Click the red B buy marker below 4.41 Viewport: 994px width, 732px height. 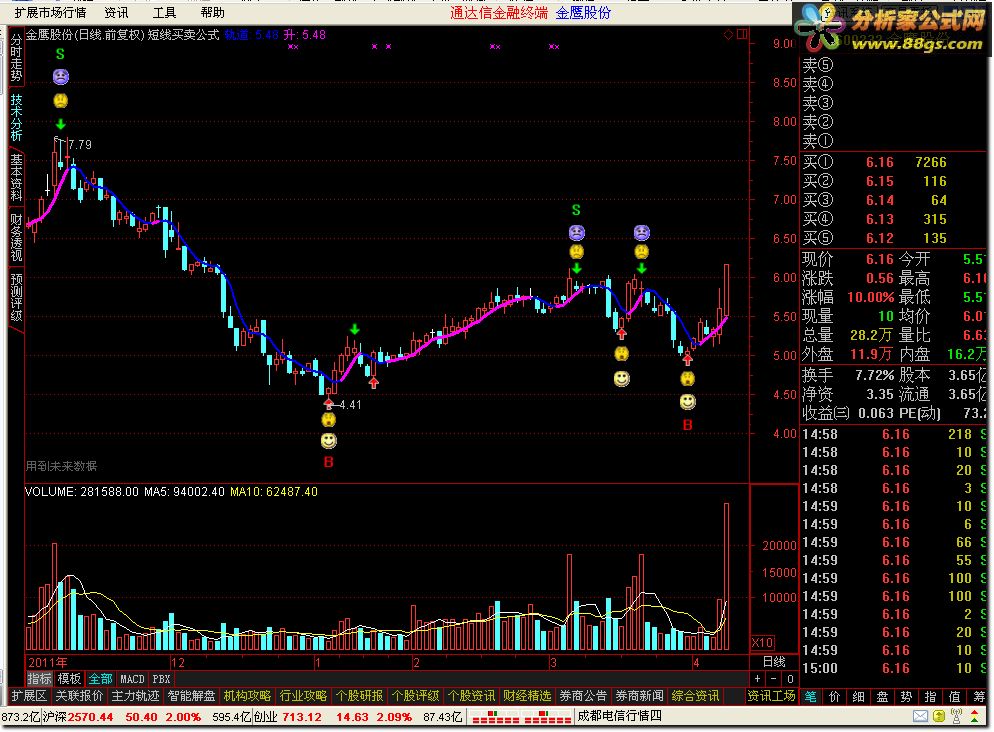[x=328, y=461]
